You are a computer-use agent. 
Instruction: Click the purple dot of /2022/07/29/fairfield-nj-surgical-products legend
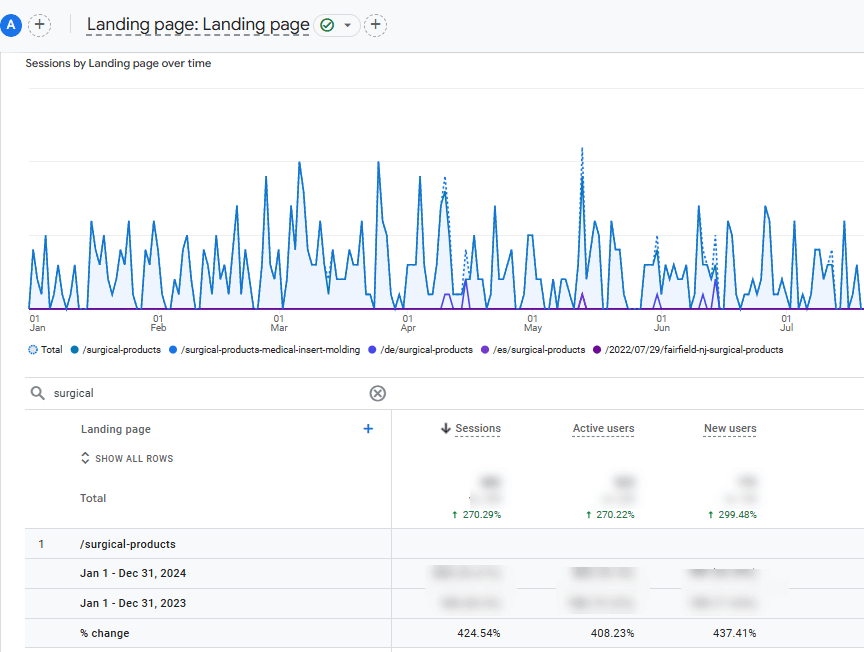point(598,350)
